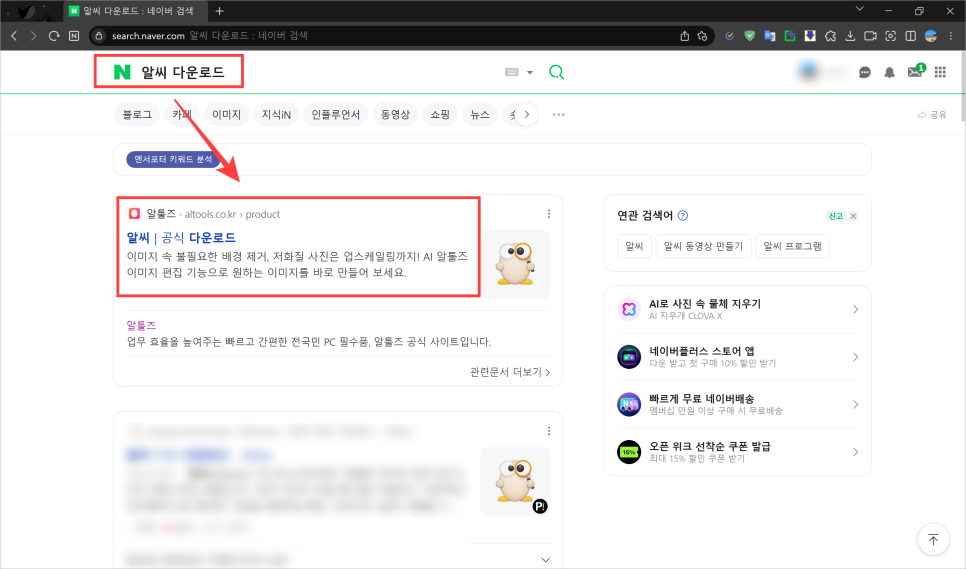The image size is (966, 569).
Task: Open the notifications bell icon
Action: [890, 73]
